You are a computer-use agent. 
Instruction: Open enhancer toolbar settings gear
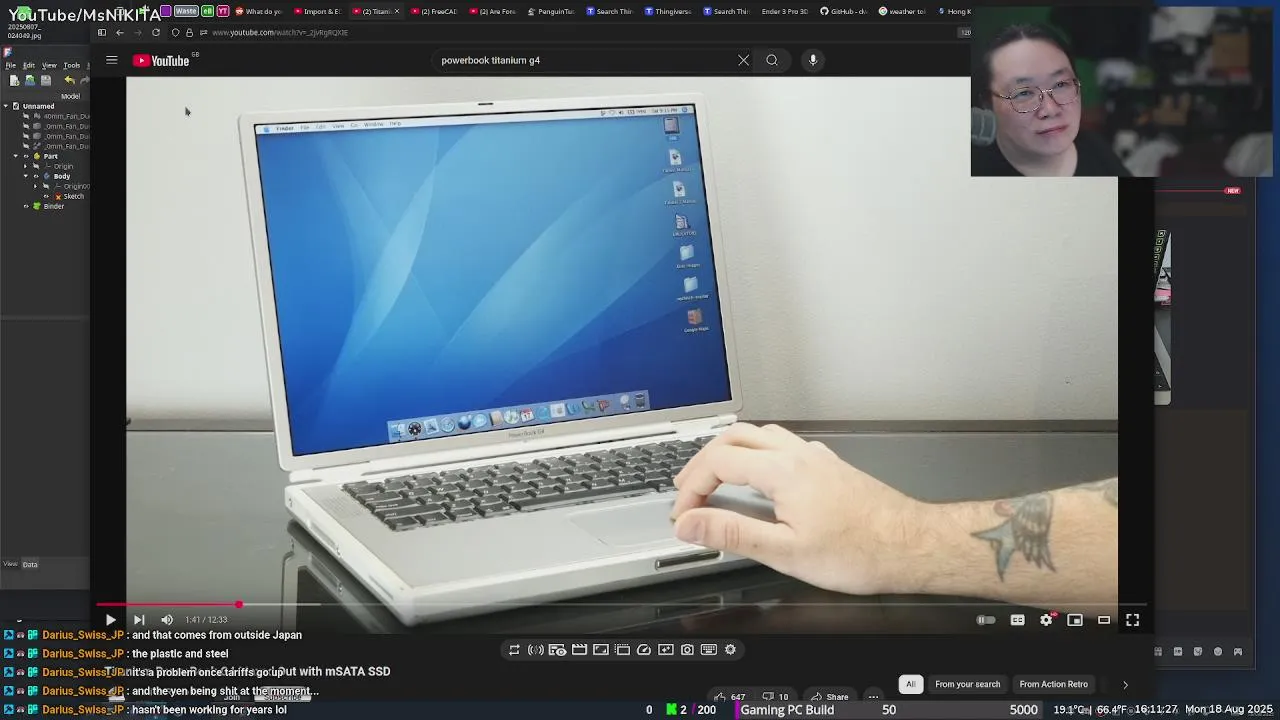coord(730,650)
